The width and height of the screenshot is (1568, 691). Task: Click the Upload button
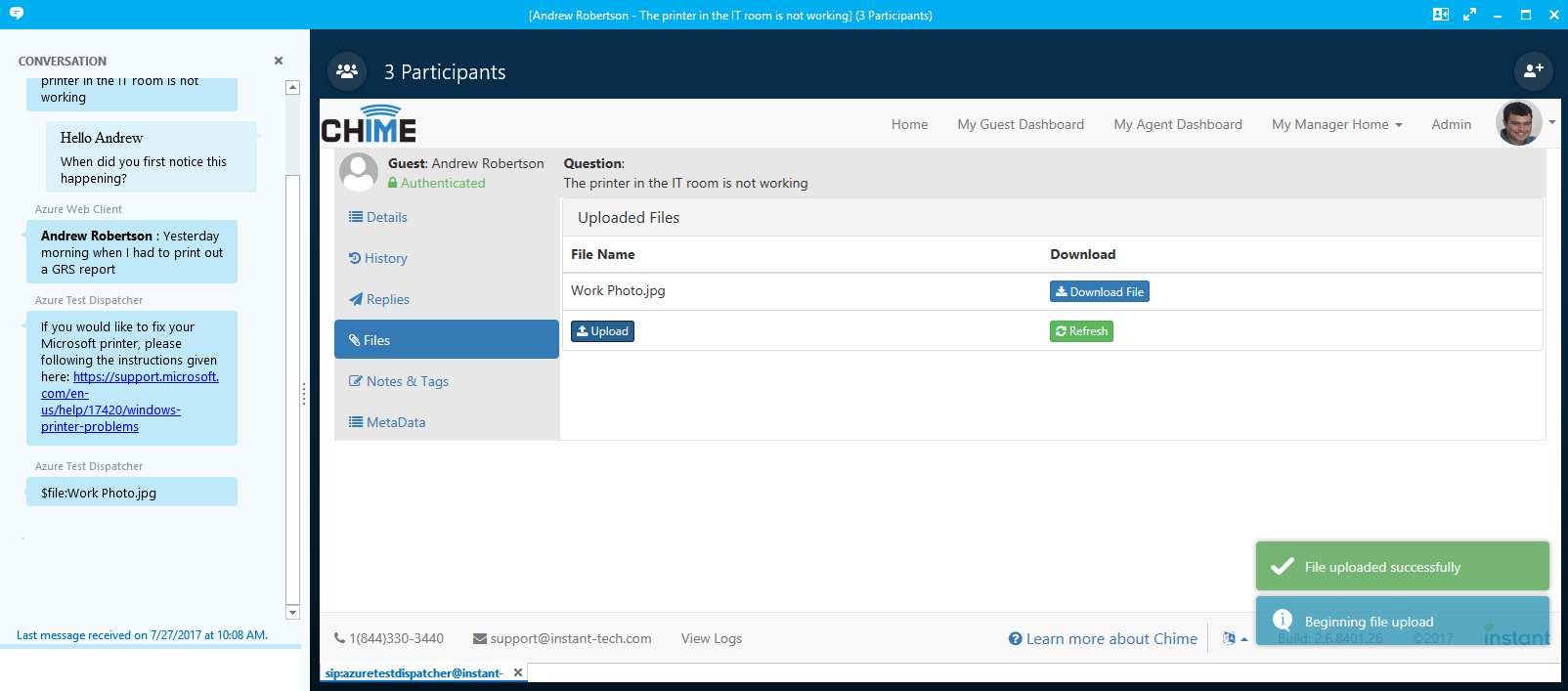coord(602,331)
